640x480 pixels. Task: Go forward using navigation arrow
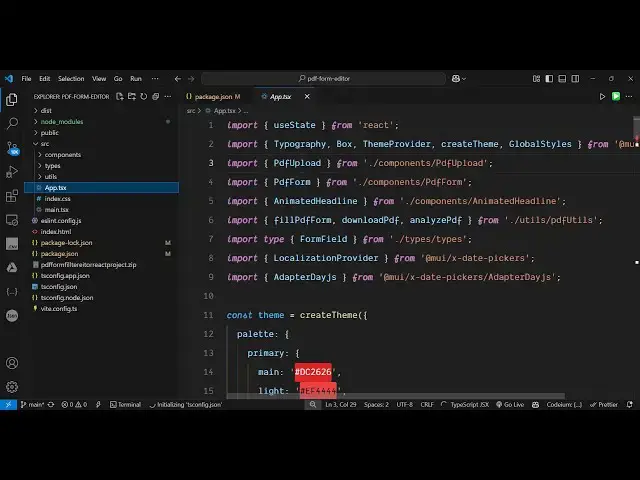[191, 79]
